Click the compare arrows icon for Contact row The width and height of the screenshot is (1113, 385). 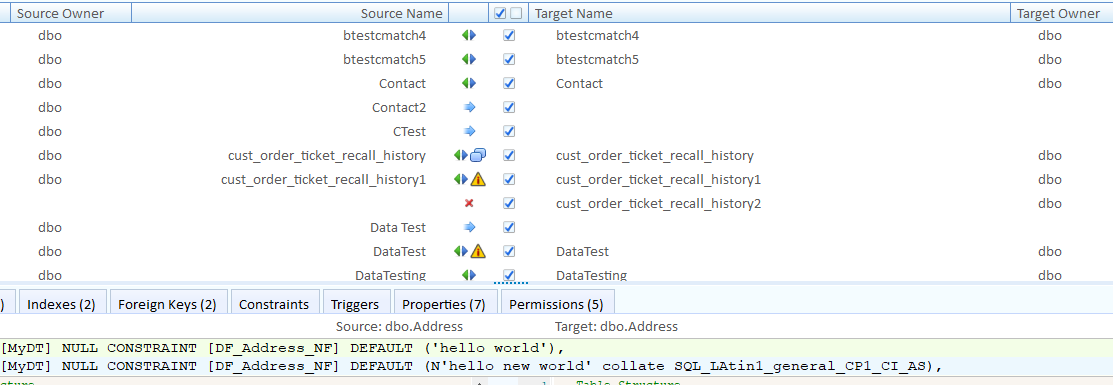coord(468,83)
